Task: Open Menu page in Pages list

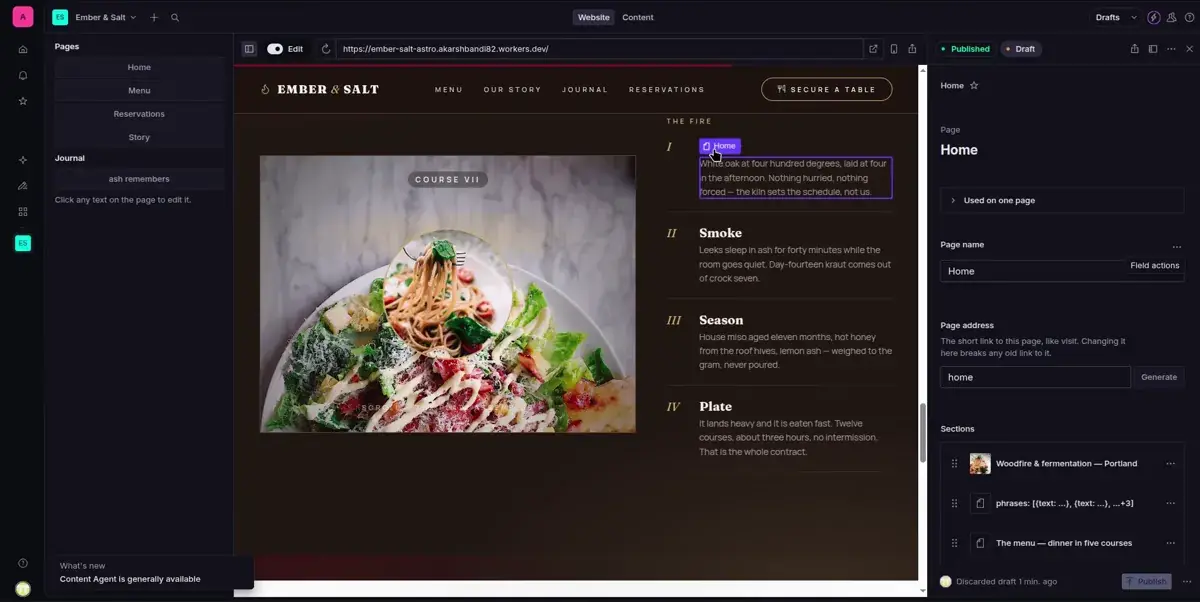Action: [x=139, y=90]
